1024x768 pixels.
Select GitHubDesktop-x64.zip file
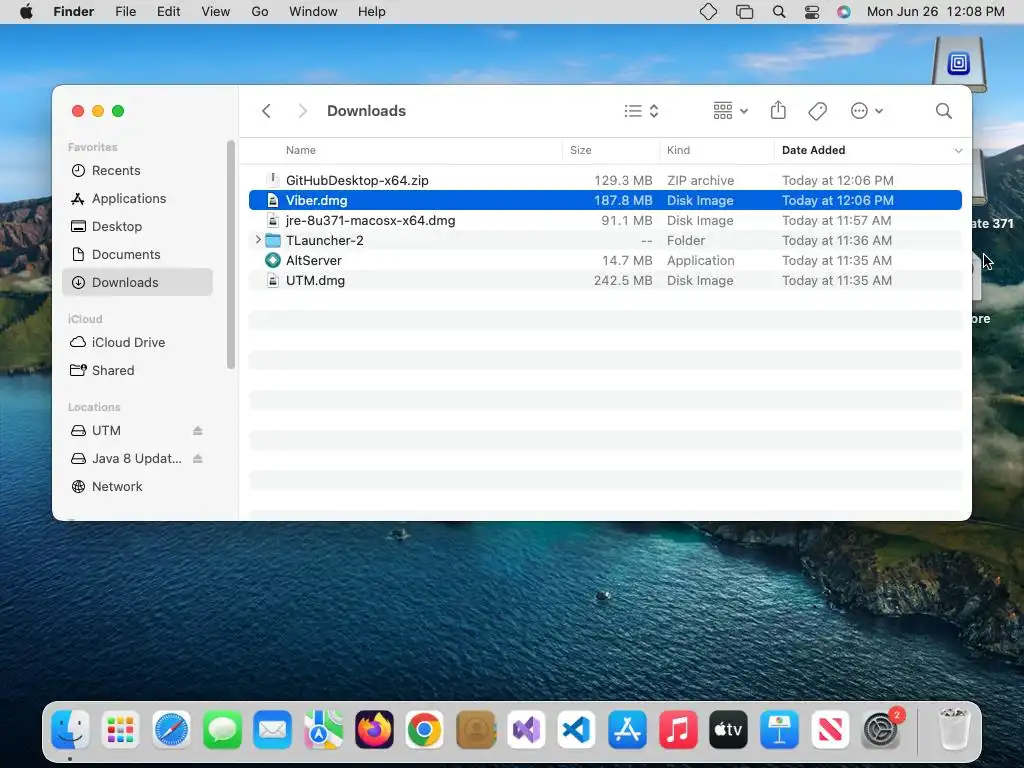[x=605, y=180]
